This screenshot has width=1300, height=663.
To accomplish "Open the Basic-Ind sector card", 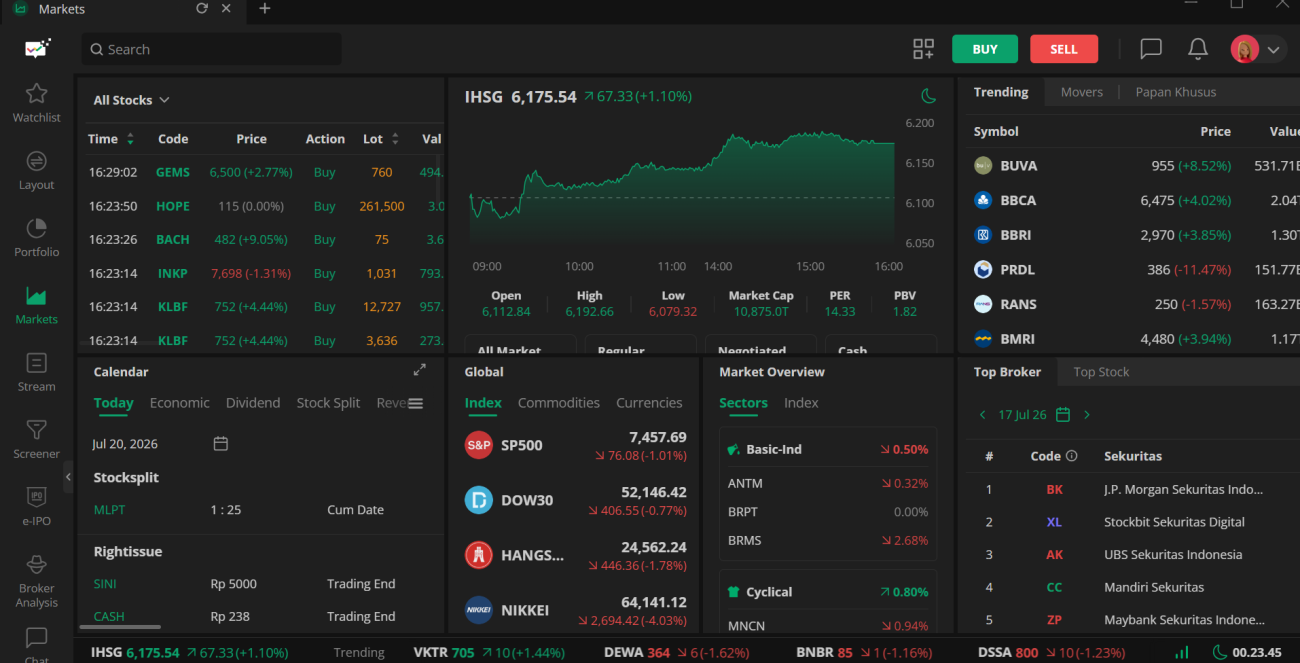I will pyautogui.click(x=828, y=495).
